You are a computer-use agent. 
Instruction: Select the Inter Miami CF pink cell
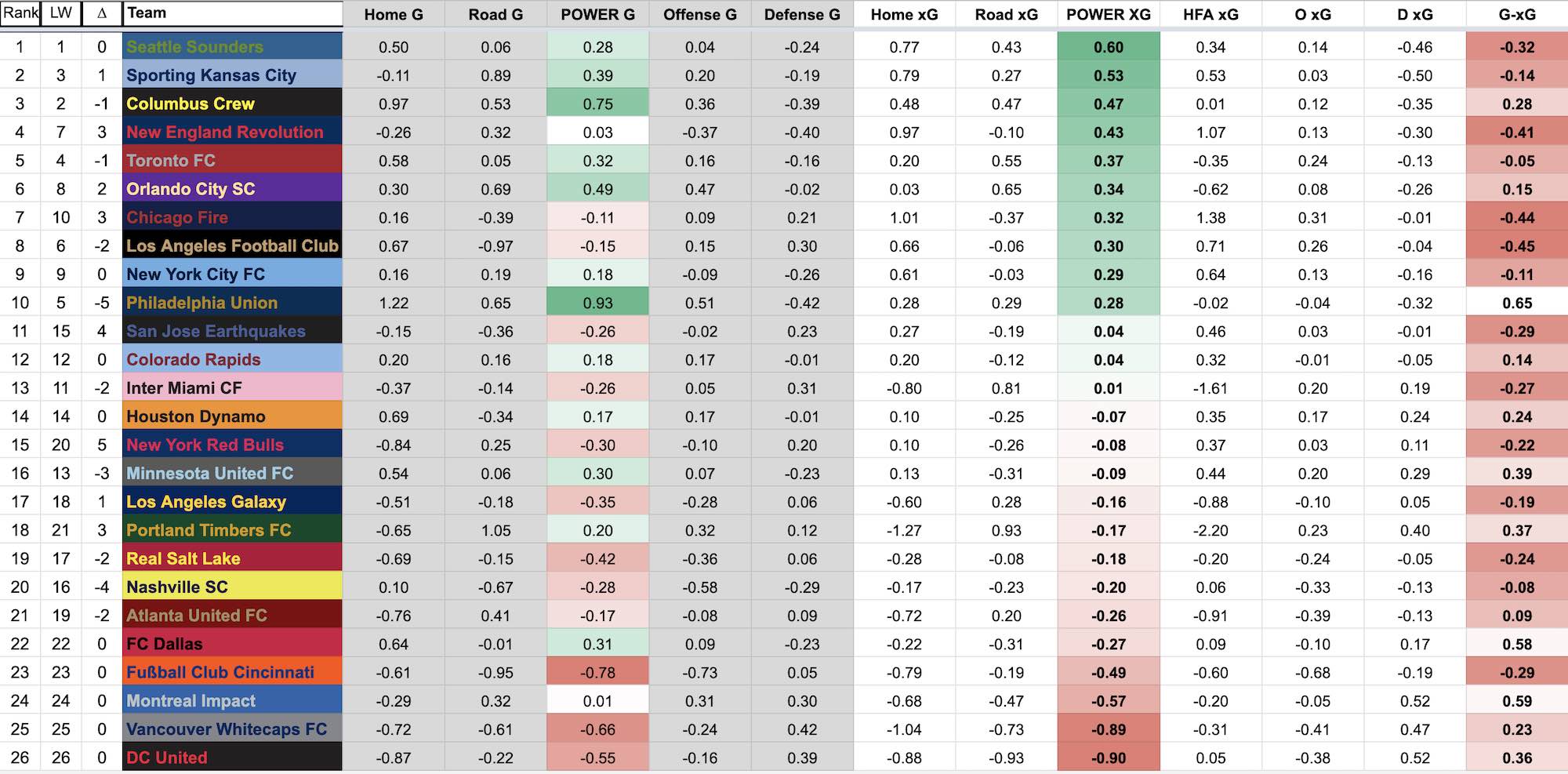(232, 388)
